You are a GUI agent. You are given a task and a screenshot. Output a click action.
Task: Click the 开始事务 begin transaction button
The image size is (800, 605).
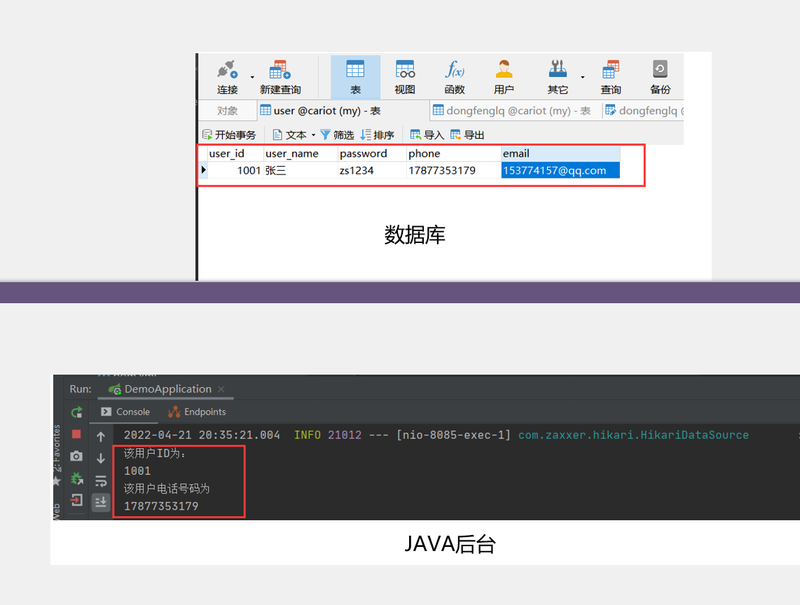229,135
